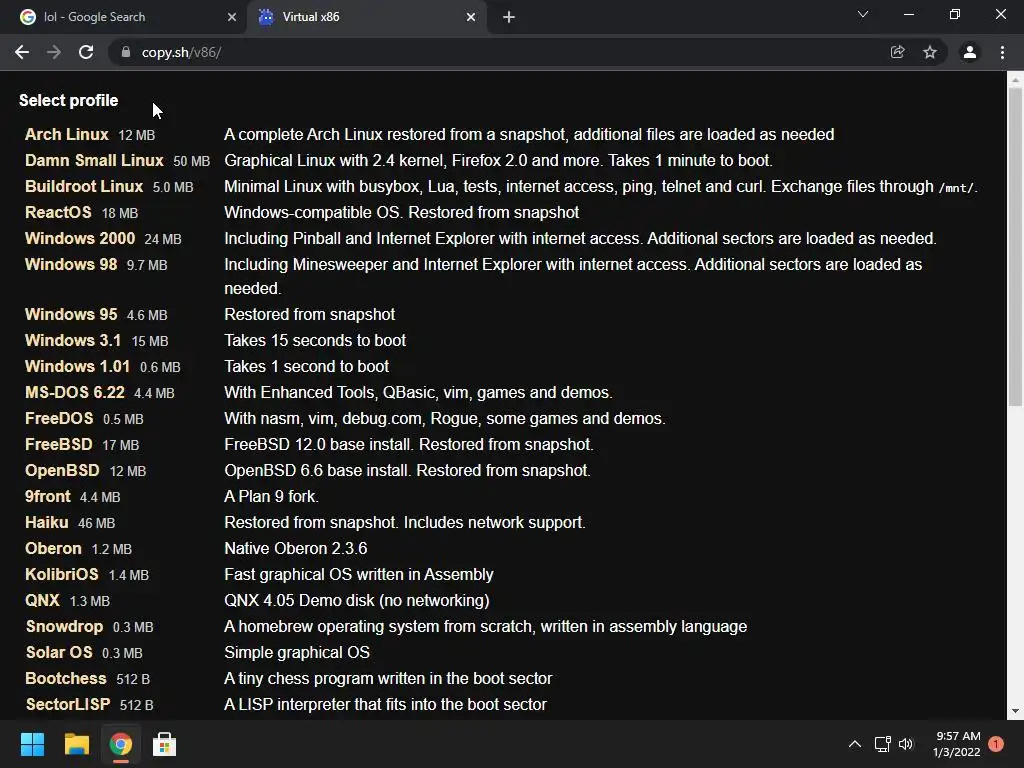Click text 'Takes 15 seconds to boot'
Image resolution: width=1024 pixels, height=768 pixels.
click(315, 341)
